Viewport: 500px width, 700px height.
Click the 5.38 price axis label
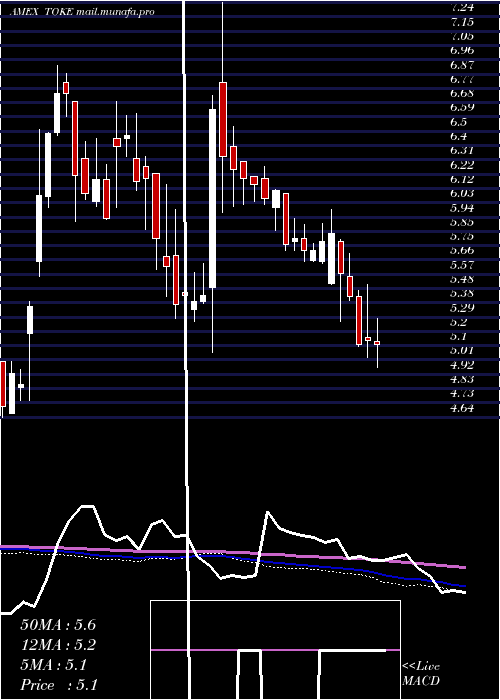click(x=462, y=293)
